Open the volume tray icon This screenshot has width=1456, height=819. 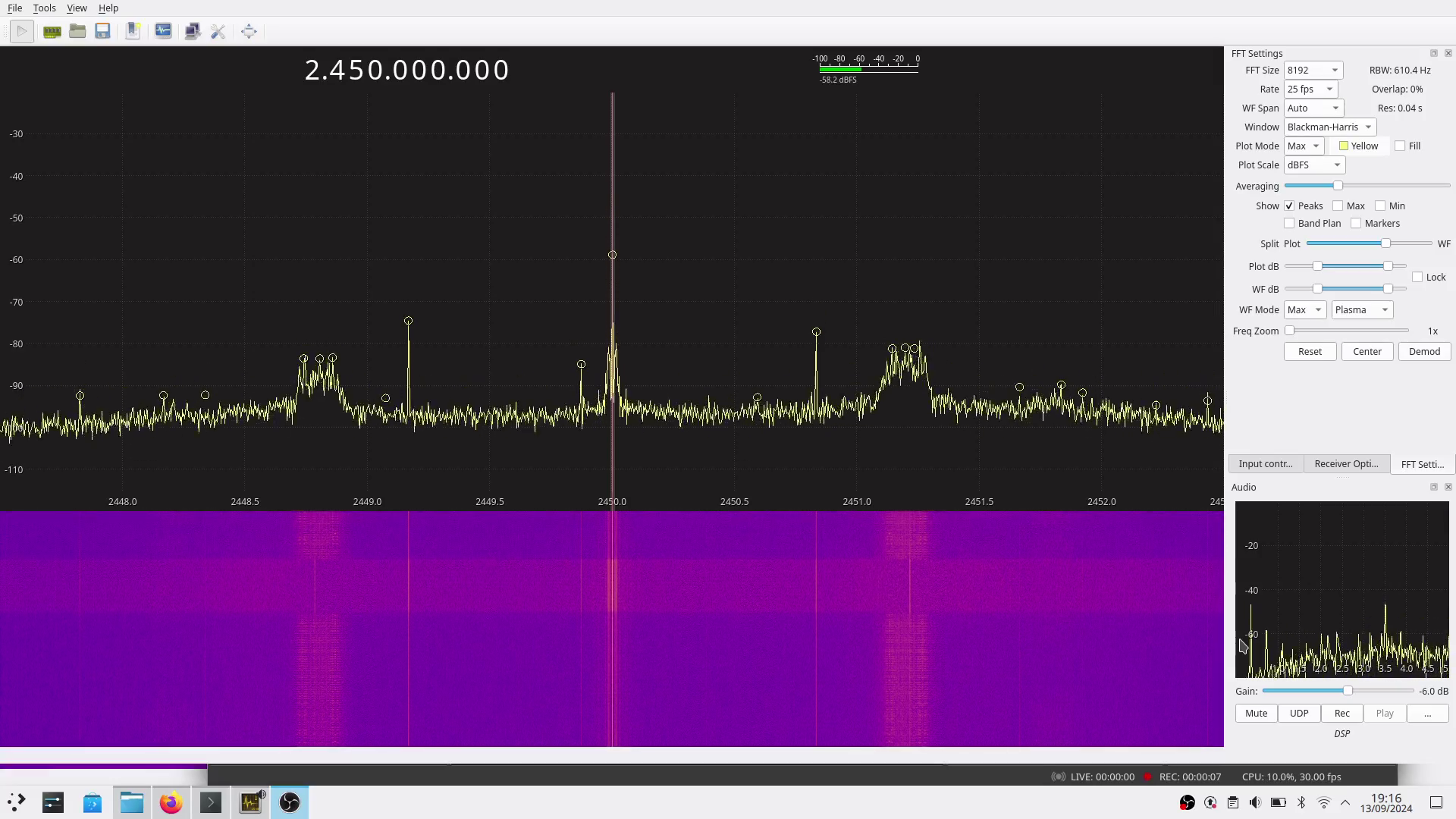tap(1256, 802)
